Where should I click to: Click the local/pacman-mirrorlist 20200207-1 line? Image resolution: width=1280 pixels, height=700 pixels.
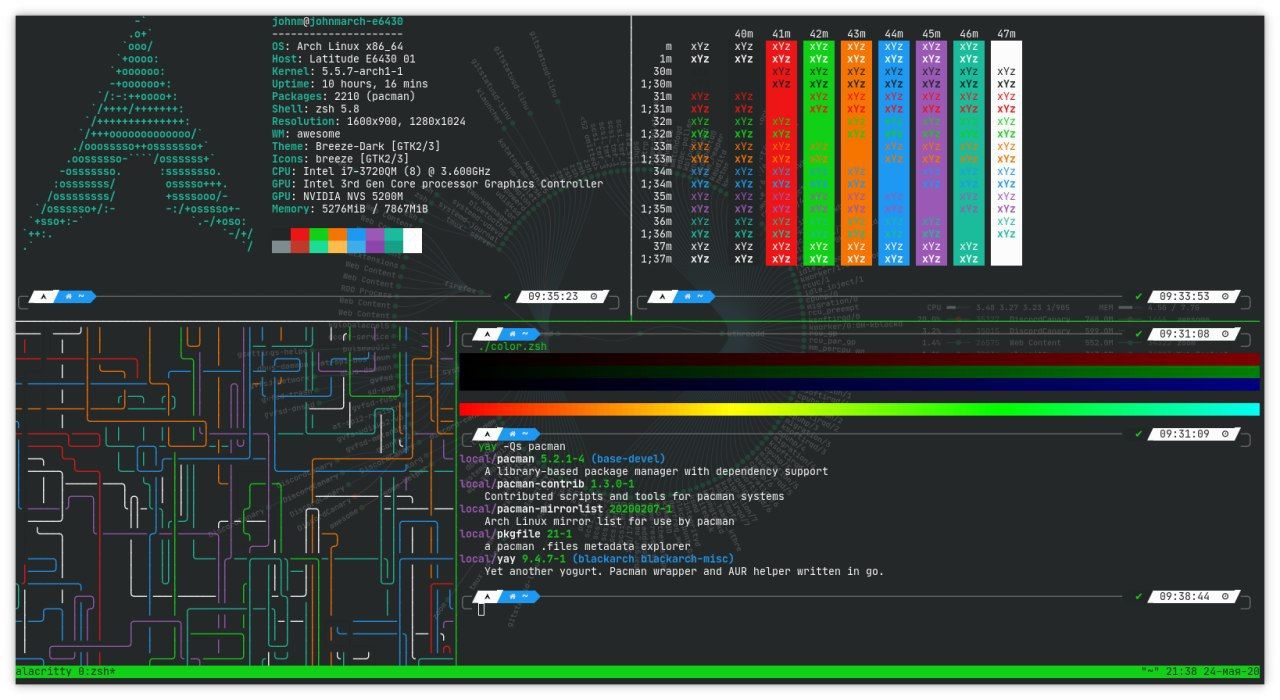click(566, 509)
